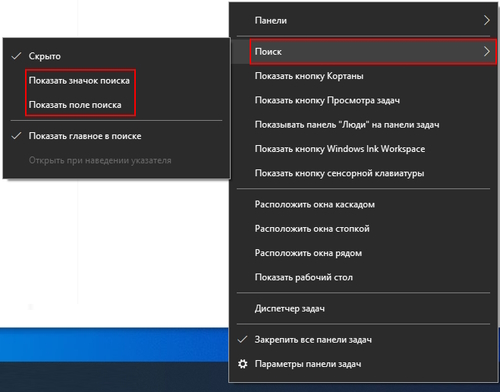500x392 pixels.
Task: Expand the Панели chevron arrow
Action: [487, 20]
